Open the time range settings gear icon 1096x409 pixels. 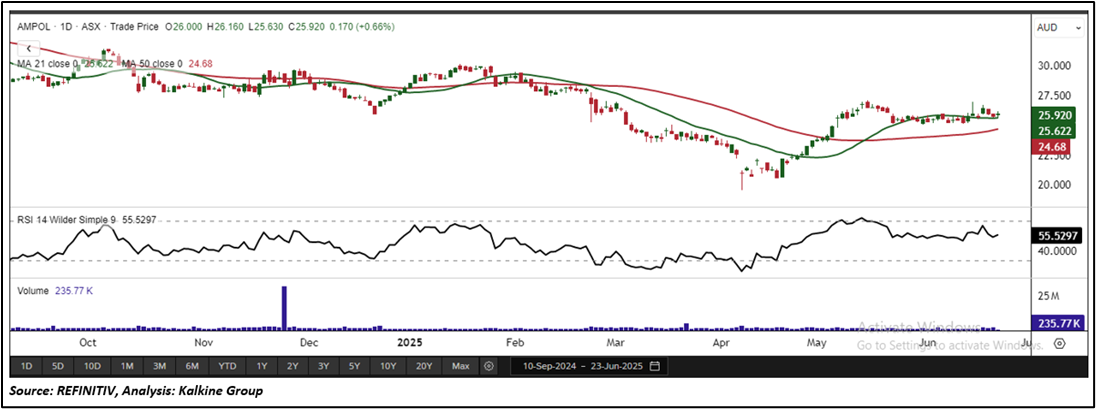pyautogui.click(x=489, y=366)
